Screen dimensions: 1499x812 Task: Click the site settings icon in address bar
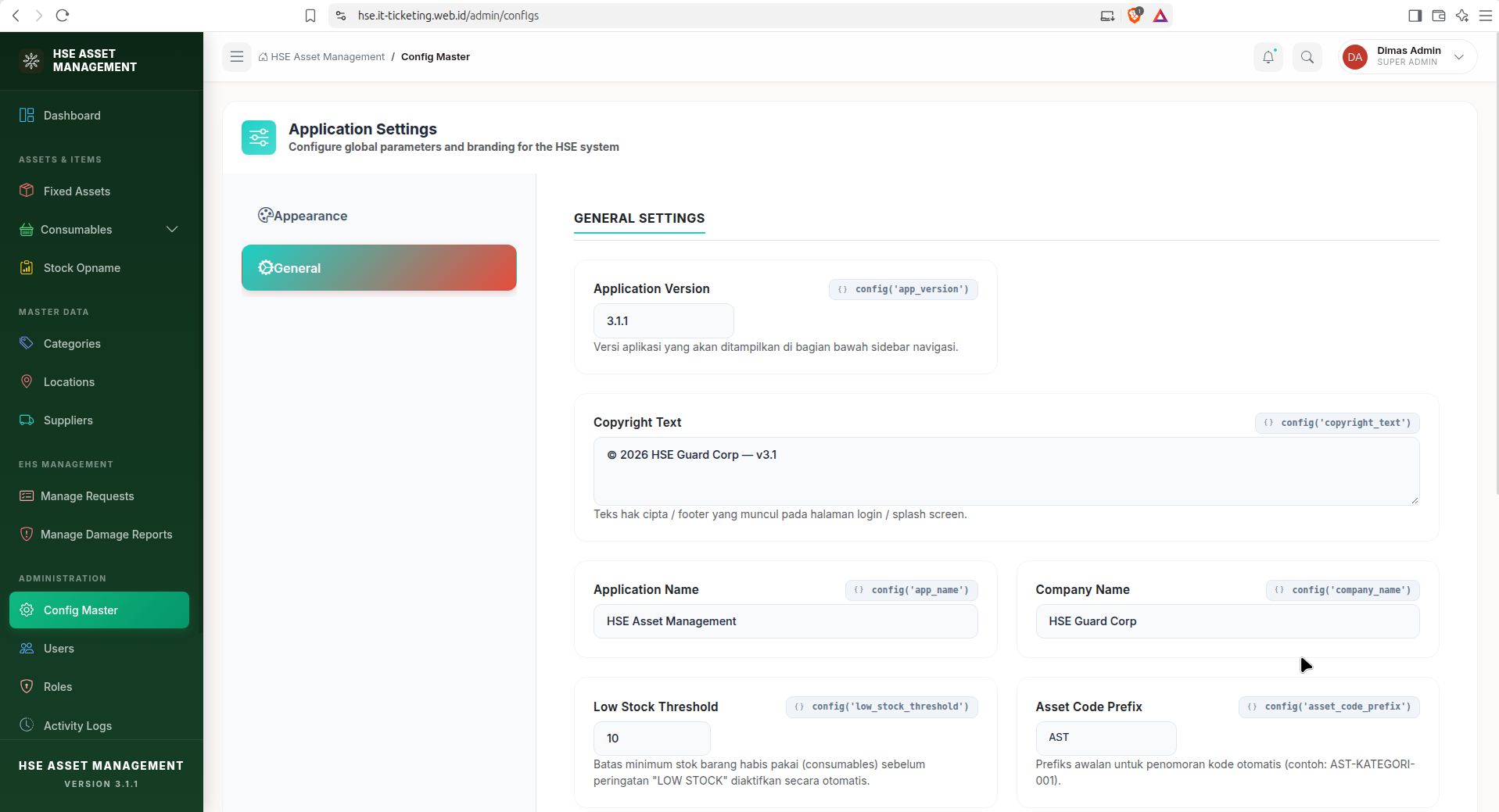(341, 16)
